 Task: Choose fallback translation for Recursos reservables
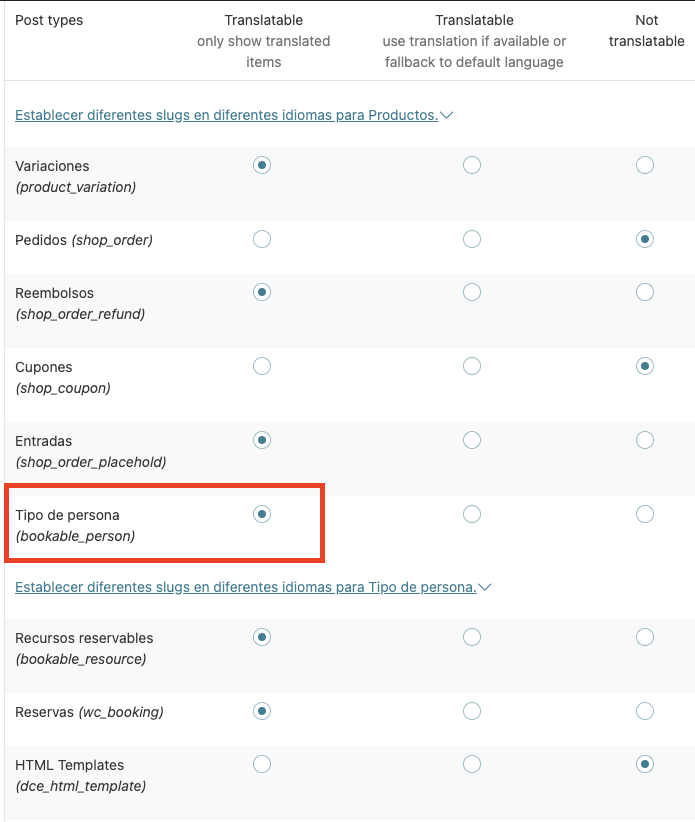472,637
